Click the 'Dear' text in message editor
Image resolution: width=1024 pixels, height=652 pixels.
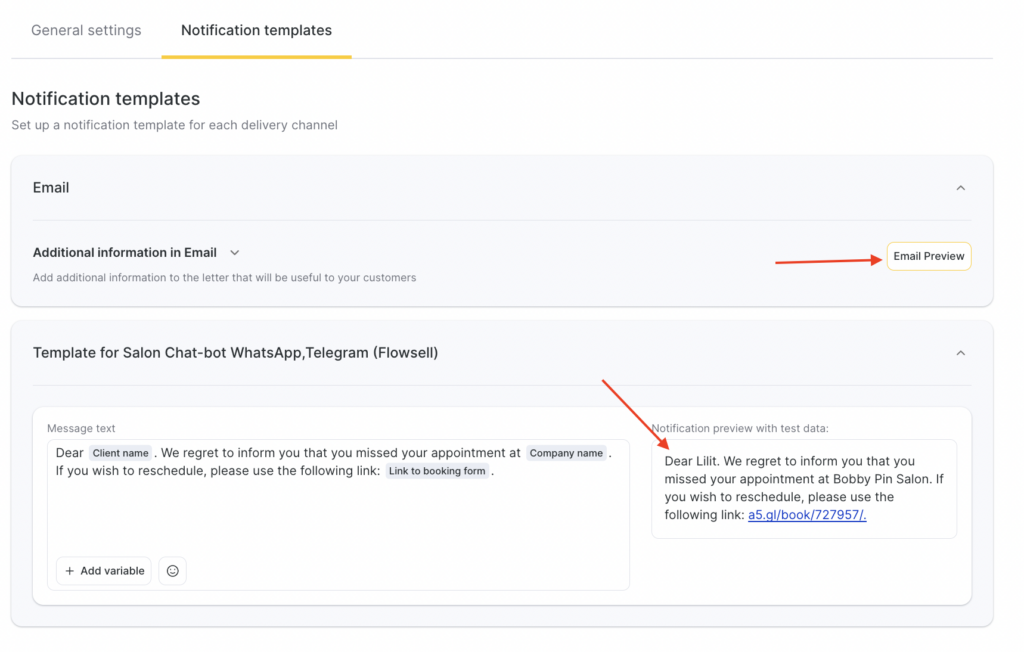(70, 453)
